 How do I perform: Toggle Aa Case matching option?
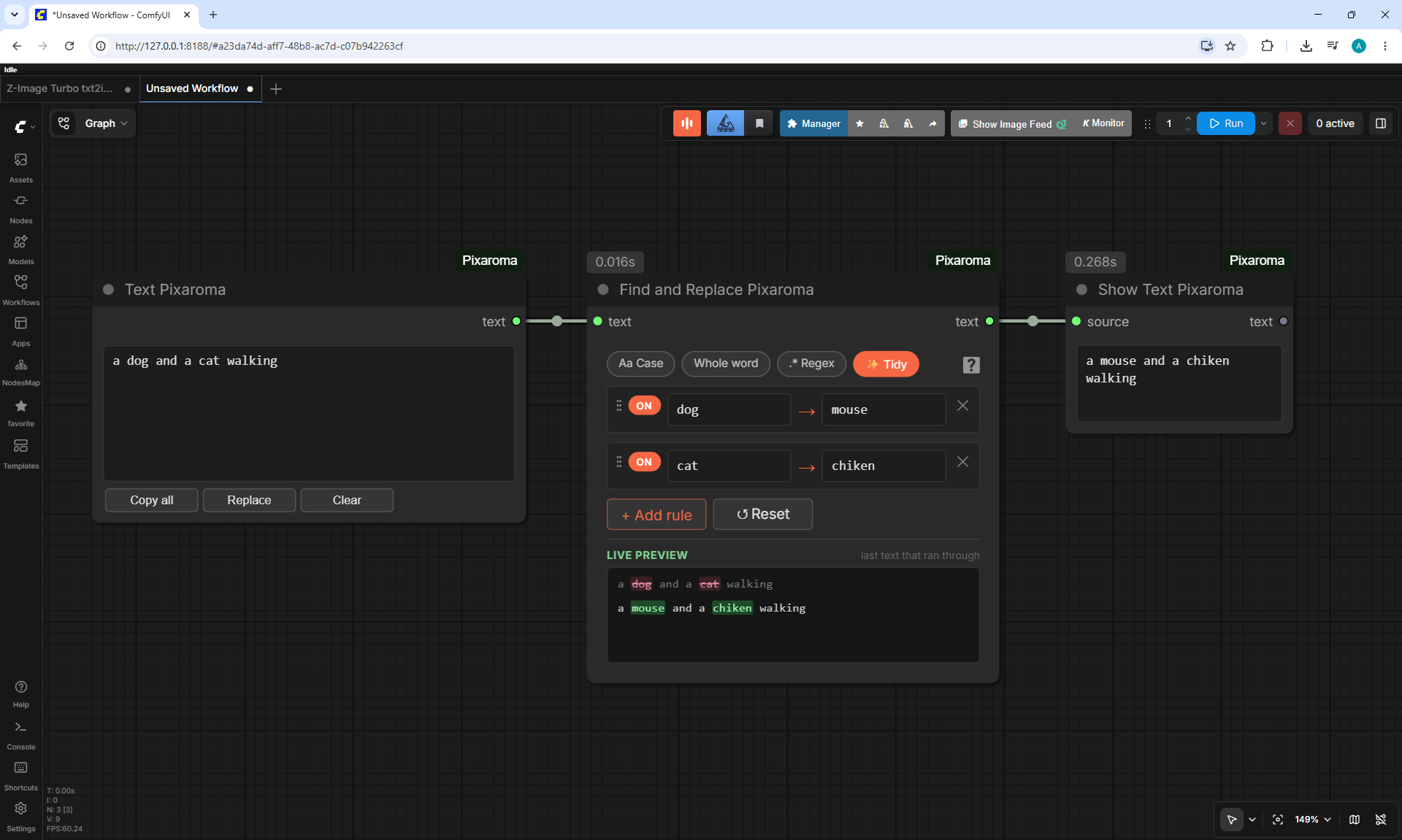coord(641,363)
